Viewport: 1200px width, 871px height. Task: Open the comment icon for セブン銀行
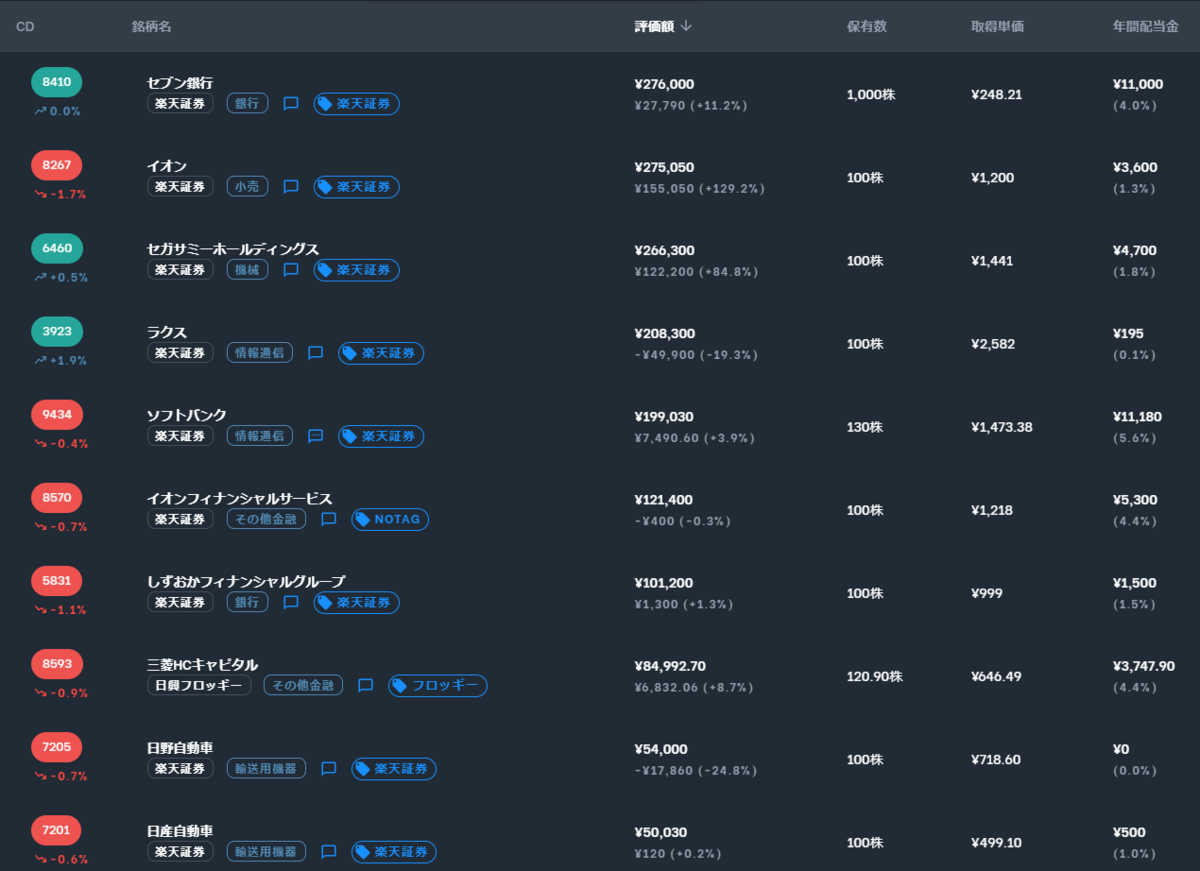(291, 103)
